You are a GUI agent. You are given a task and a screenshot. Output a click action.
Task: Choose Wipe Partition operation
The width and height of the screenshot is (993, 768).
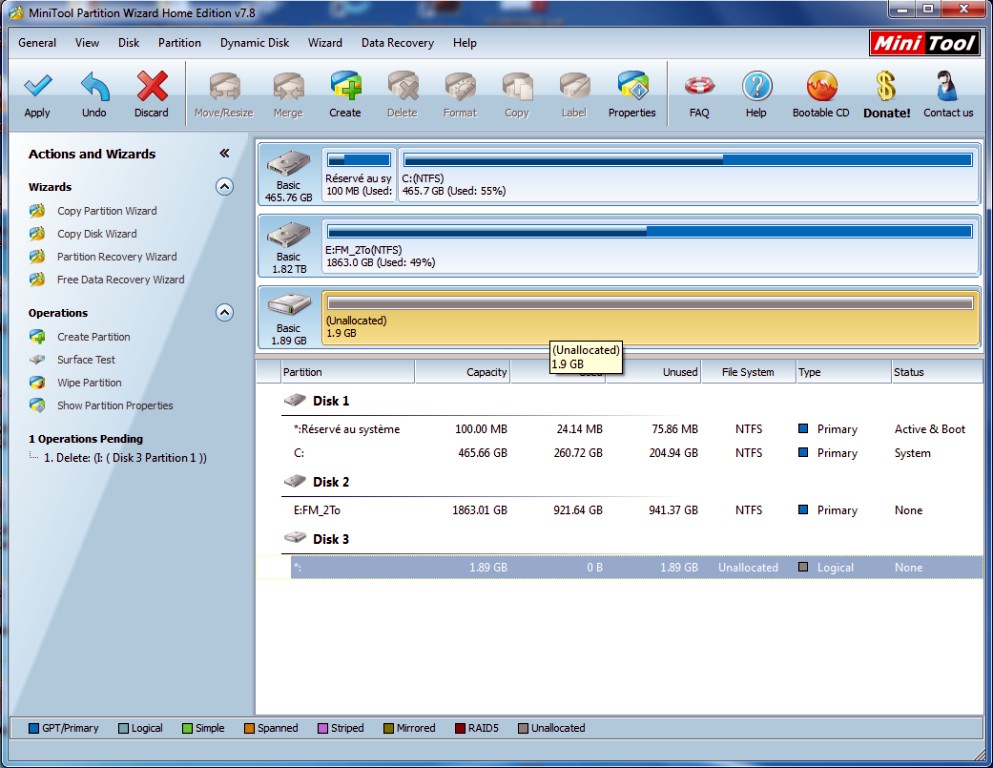[x=89, y=382]
